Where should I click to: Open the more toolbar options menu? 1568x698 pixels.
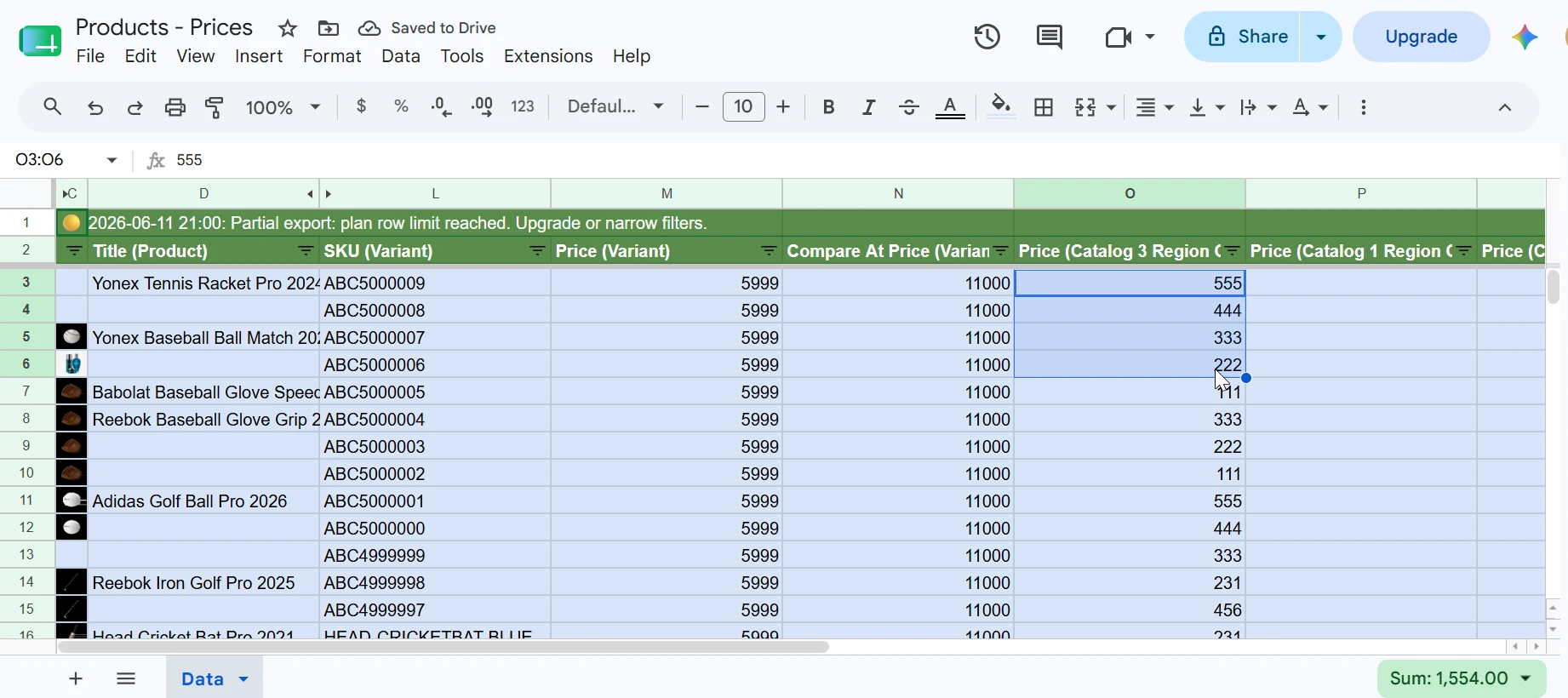(x=1364, y=107)
